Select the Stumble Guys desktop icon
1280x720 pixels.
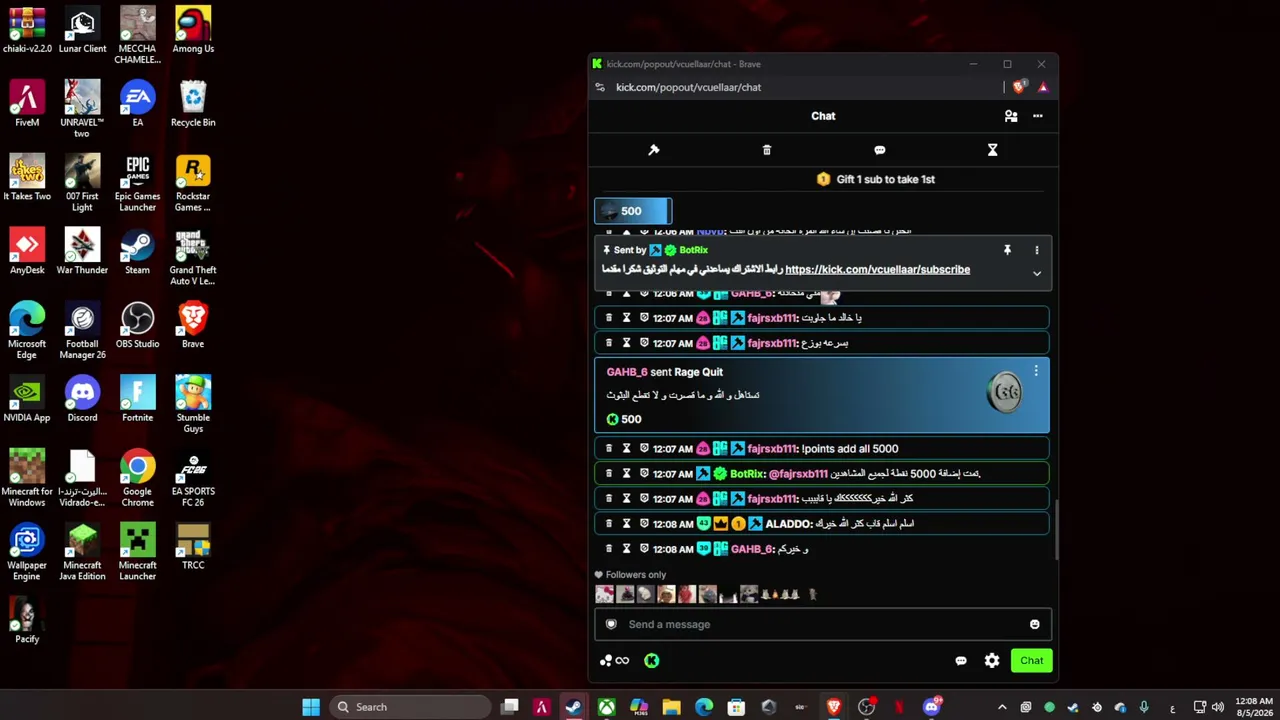[x=193, y=405]
